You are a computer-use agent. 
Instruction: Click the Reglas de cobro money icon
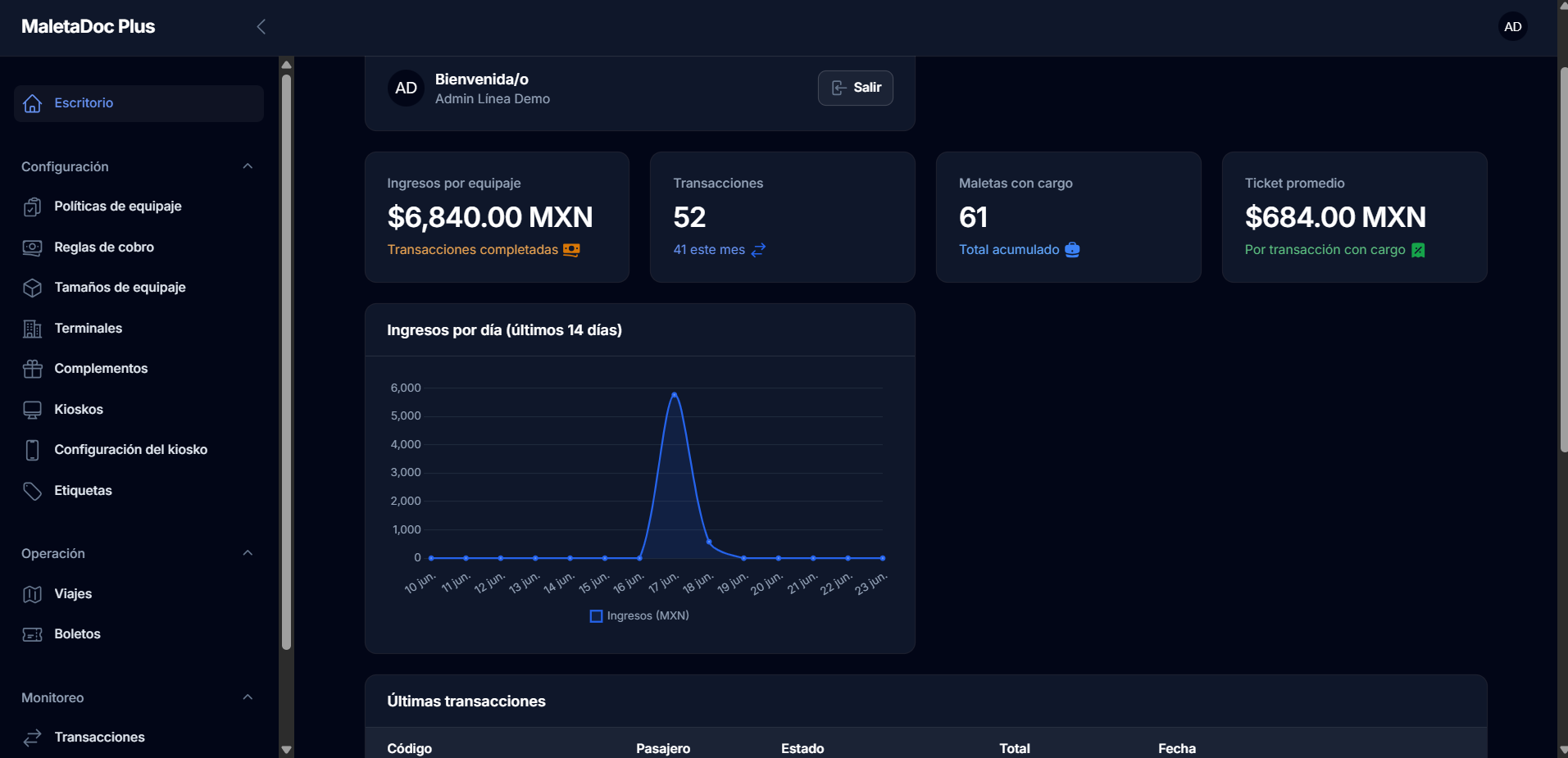point(32,247)
